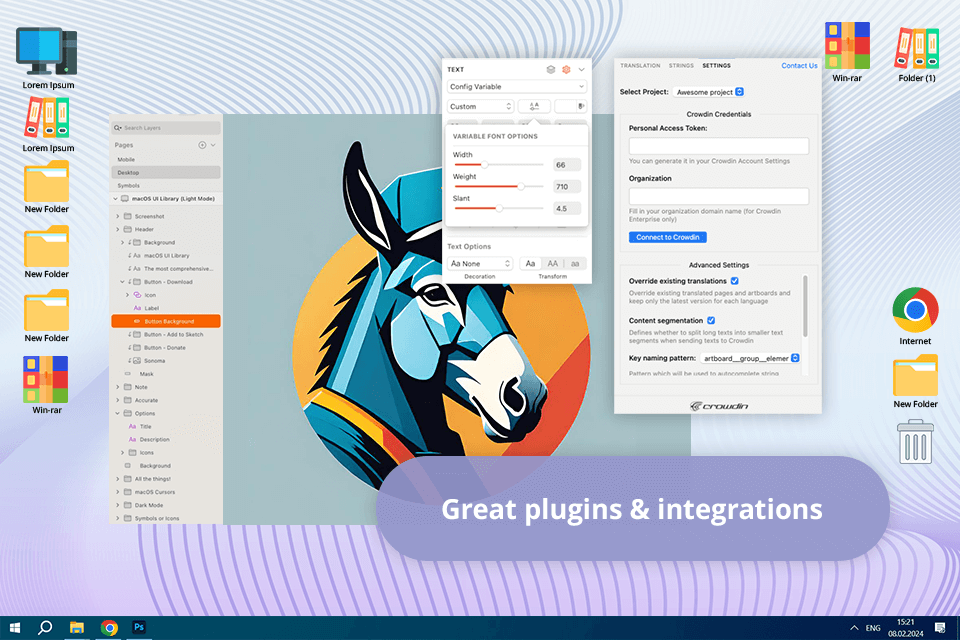Click the Label text layer Aa icon

pos(137,308)
